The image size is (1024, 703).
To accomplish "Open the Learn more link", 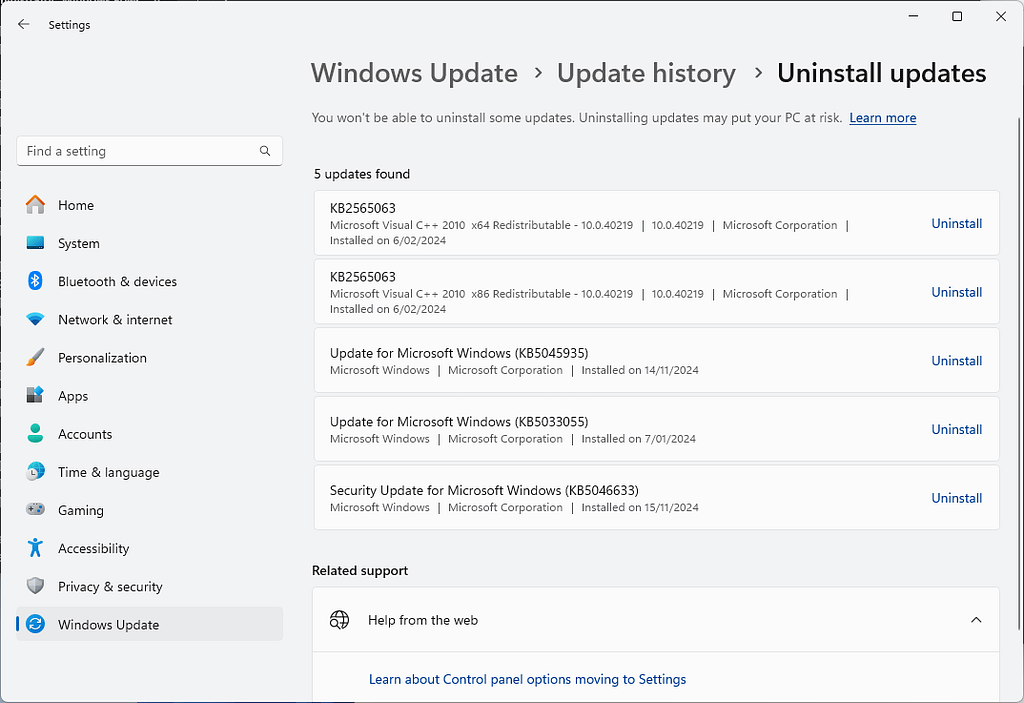I will (882, 117).
